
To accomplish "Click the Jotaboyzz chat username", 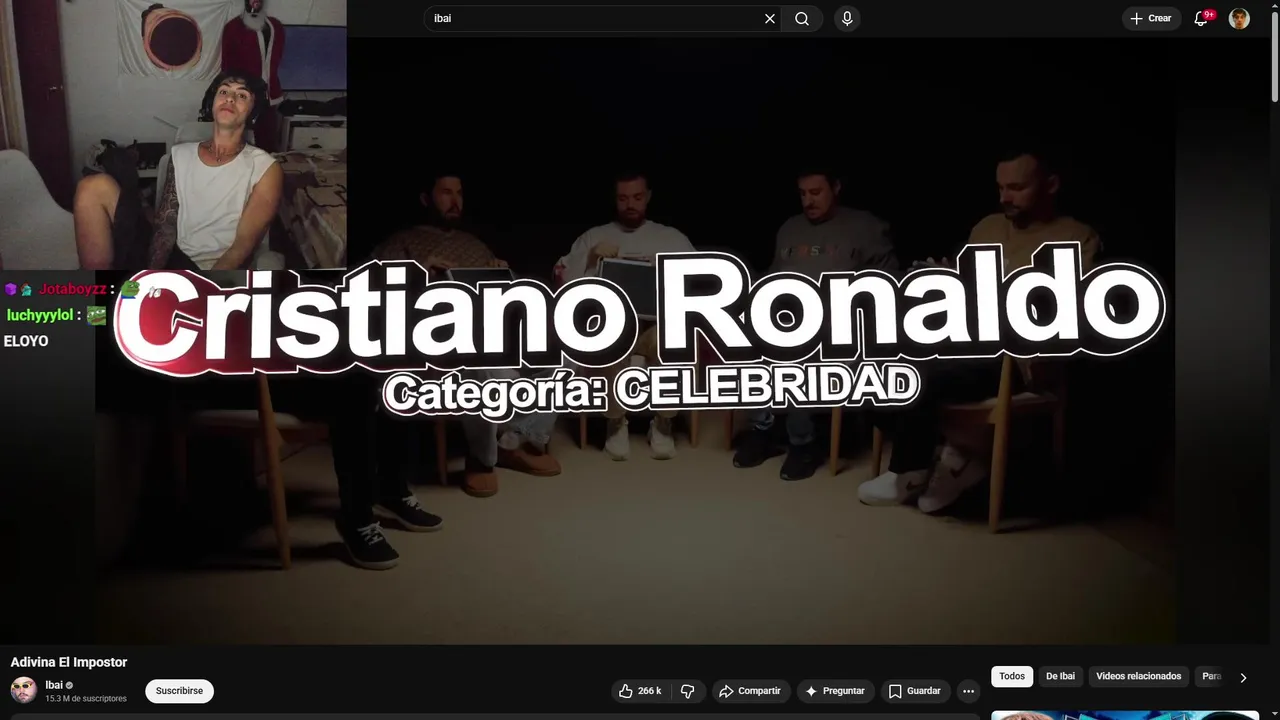I will pyautogui.click(x=72, y=289).
